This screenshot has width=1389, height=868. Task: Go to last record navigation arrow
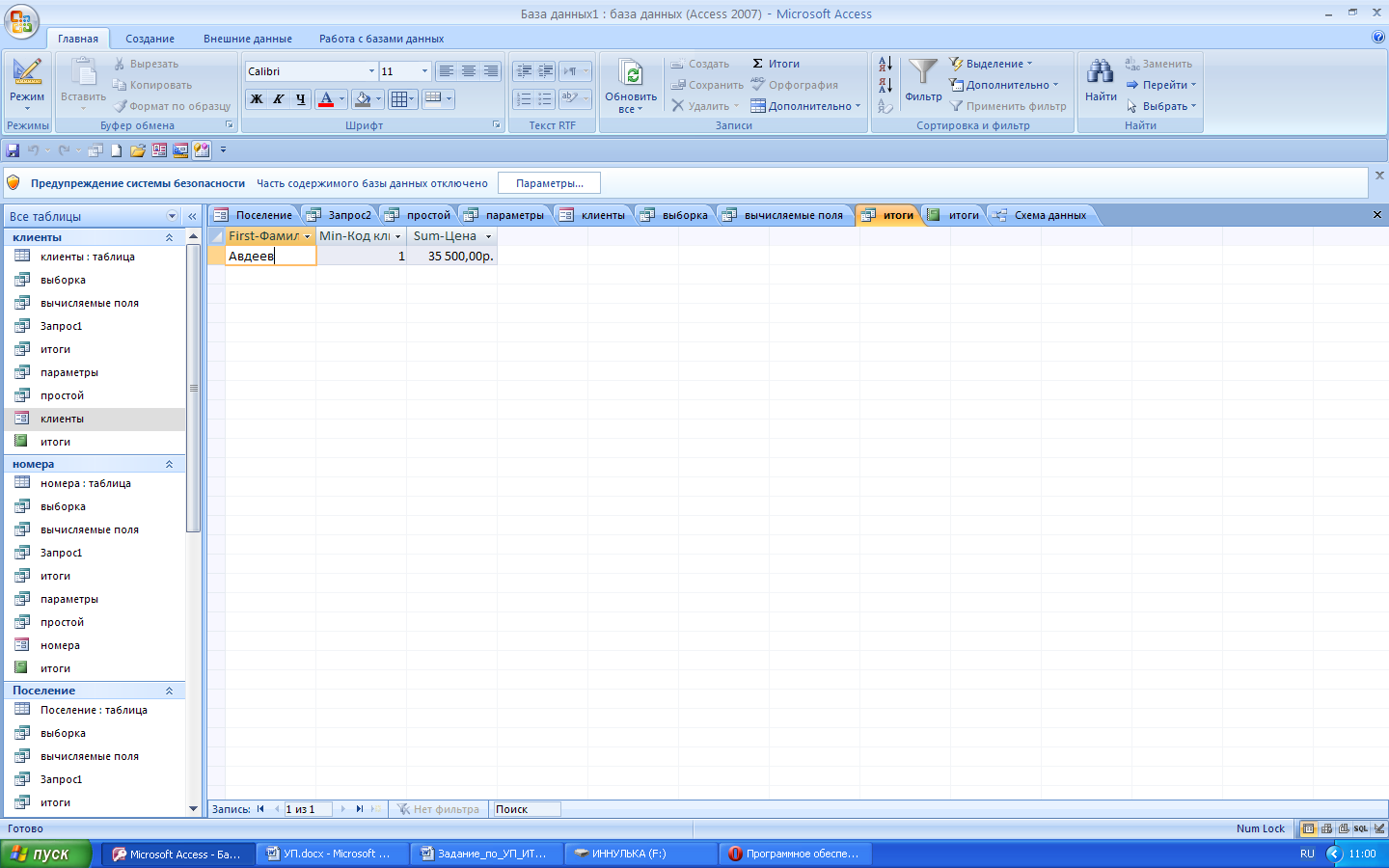point(360,809)
